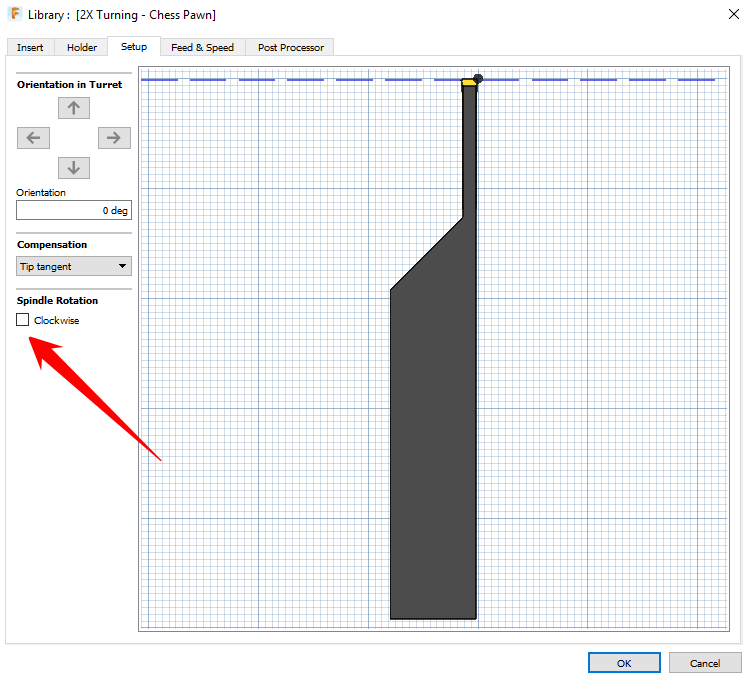This screenshot has width=748, height=678.
Task: Open the Feed & Speed tab
Action: (202, 47)
